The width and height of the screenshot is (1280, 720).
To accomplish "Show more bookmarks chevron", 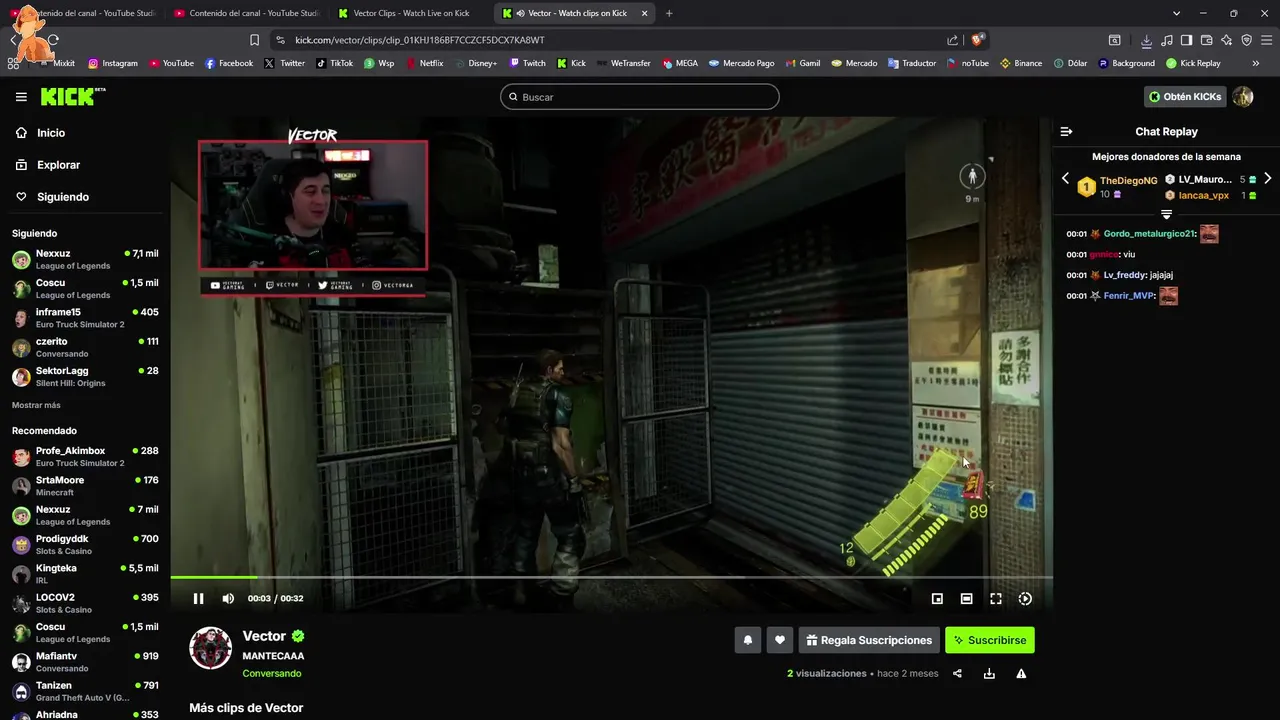I will 1256,63.
